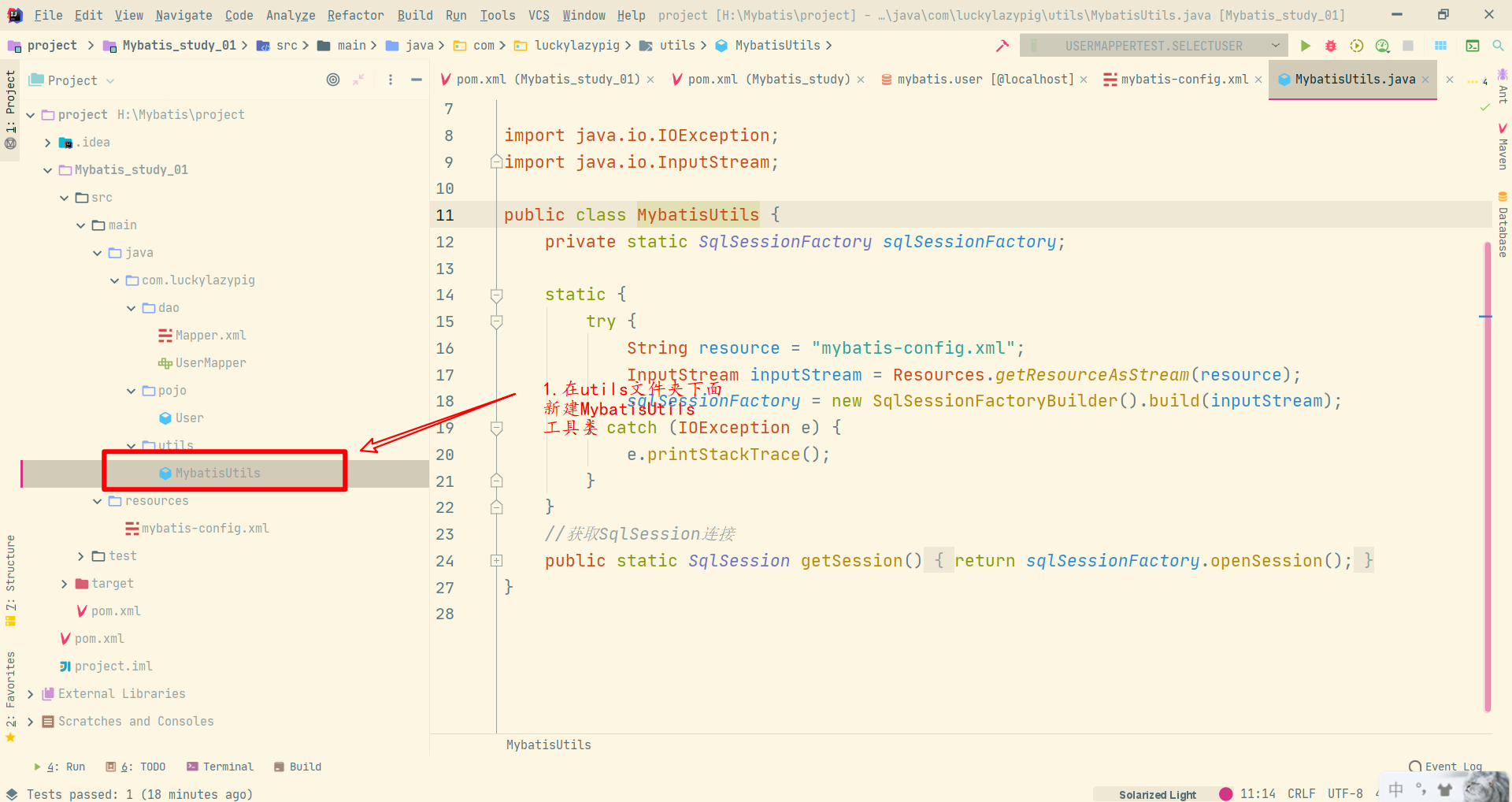Open the Terminal tool window

220,767
